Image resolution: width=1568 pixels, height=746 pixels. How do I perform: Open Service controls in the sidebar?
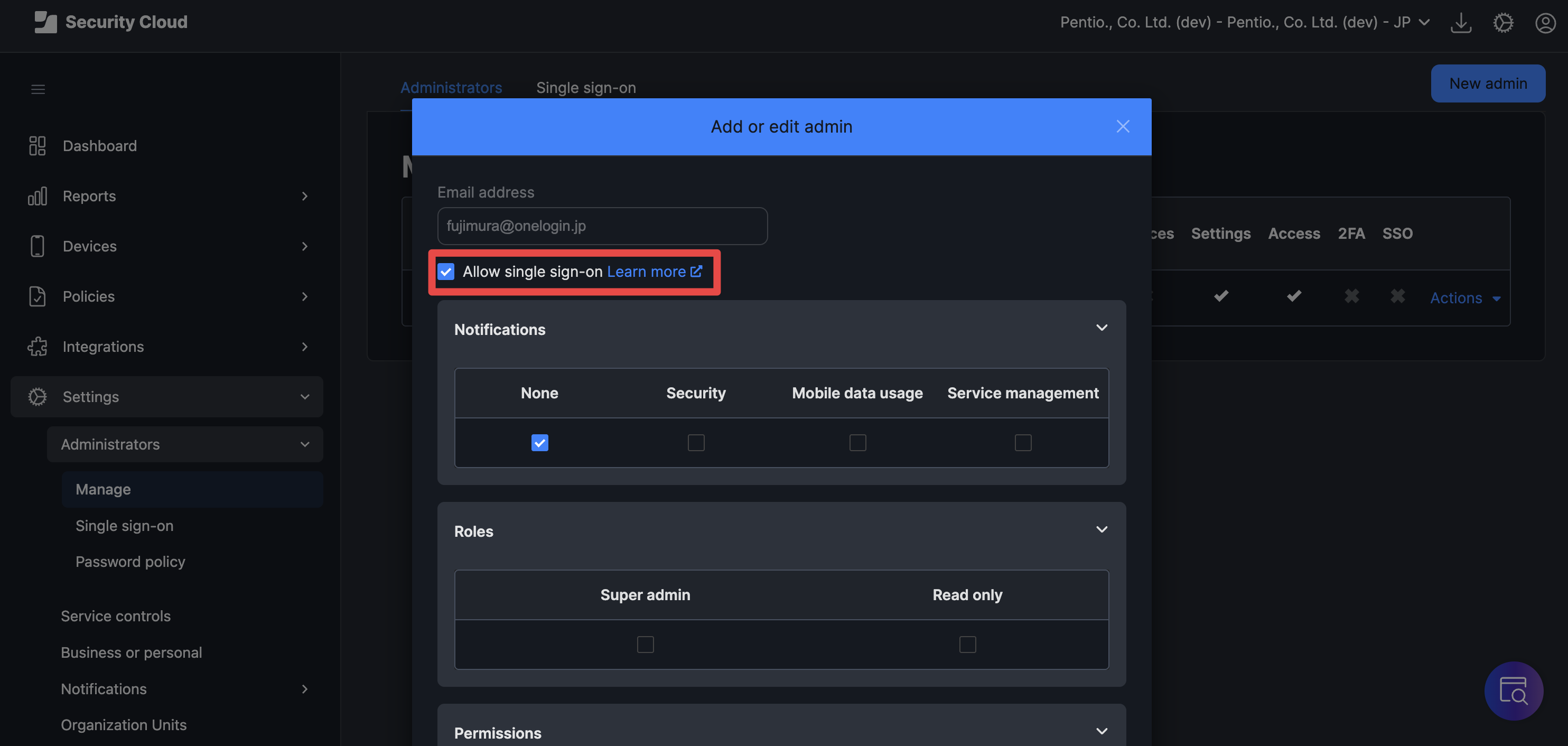point(116,616)
